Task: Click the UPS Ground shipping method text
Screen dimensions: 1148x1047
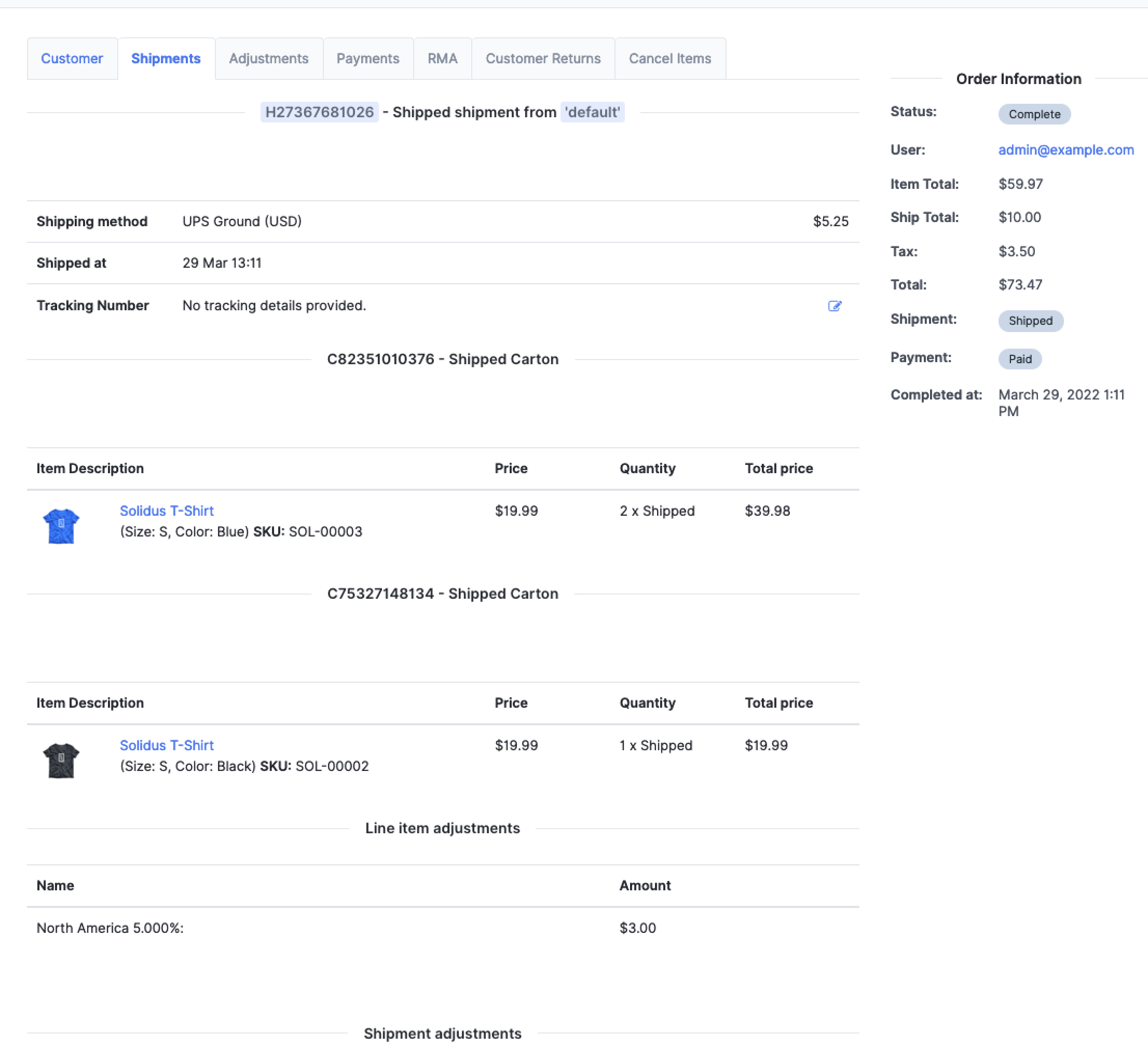Action: click(x=242, y=222)
